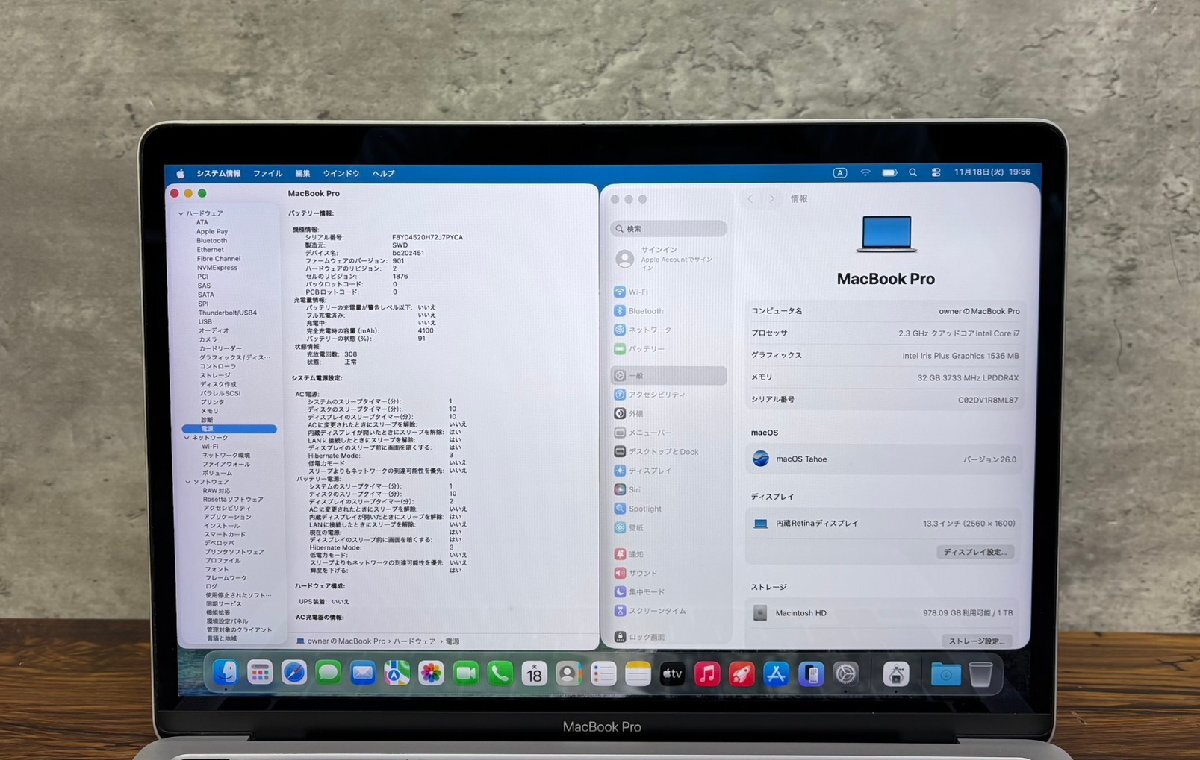
Task: Open Wi-Fi settings in Settings sidebar
Action: point(669,292)
